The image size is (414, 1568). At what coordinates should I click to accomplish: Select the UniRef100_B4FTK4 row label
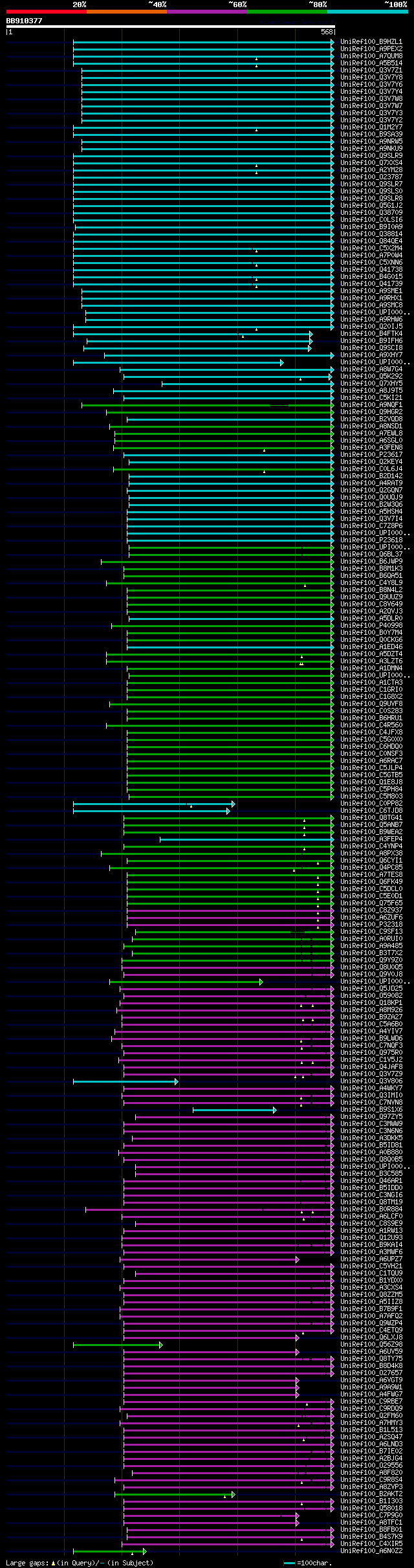(371, 333)
